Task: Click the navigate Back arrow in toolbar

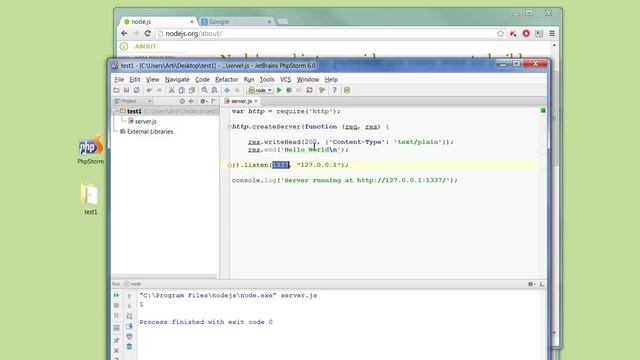Action: 227,90
